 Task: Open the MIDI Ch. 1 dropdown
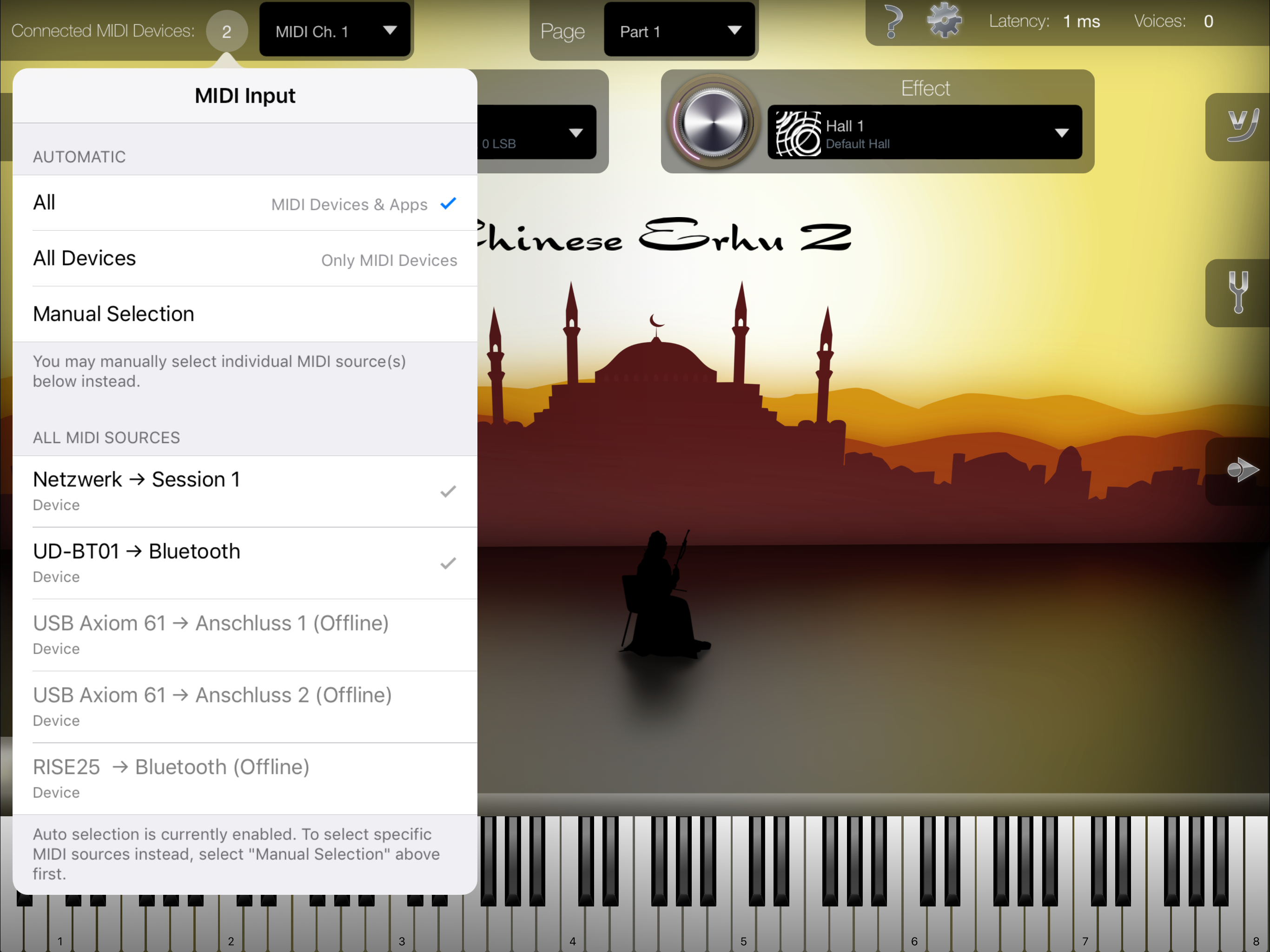(335, 31)
